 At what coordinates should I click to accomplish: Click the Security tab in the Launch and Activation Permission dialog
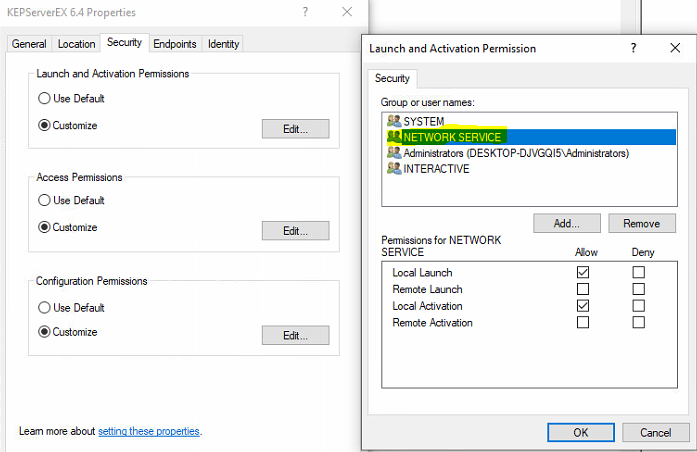(392, 79)
